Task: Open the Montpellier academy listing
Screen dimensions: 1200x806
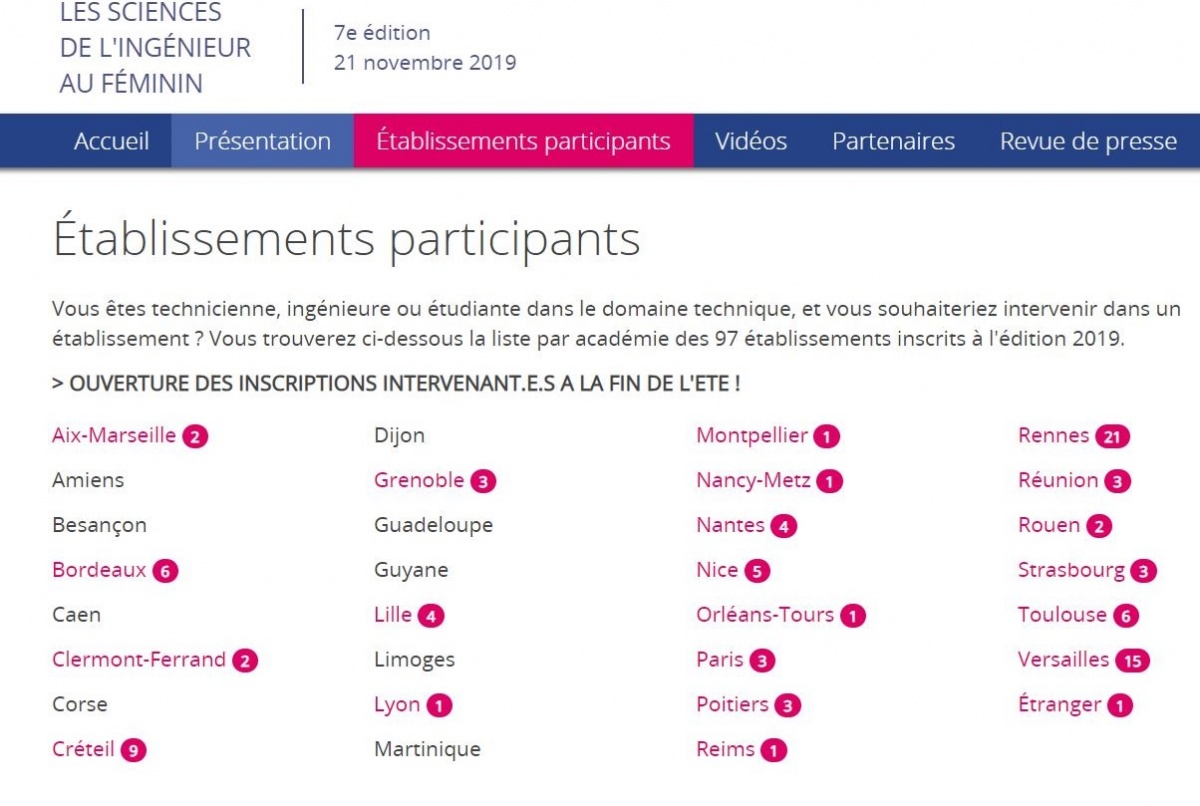Action: coord(750,435)
